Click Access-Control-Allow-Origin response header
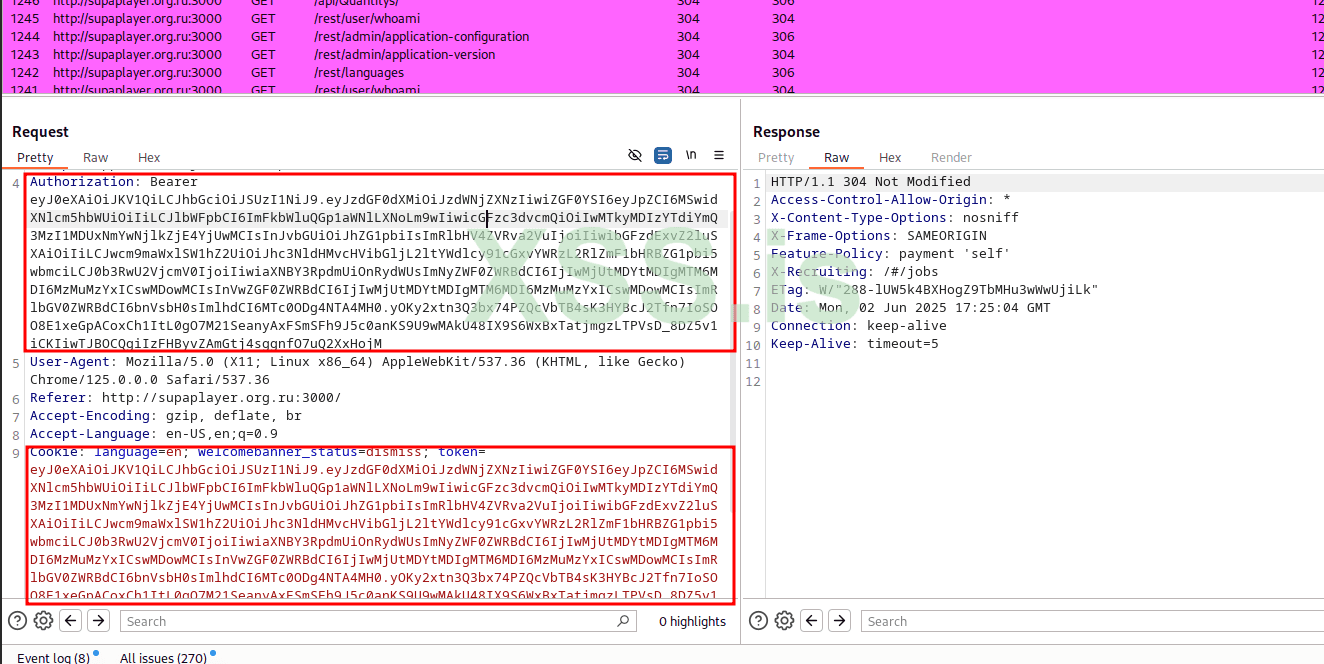This screenshot has width=1324, height=664. (890, 200)
